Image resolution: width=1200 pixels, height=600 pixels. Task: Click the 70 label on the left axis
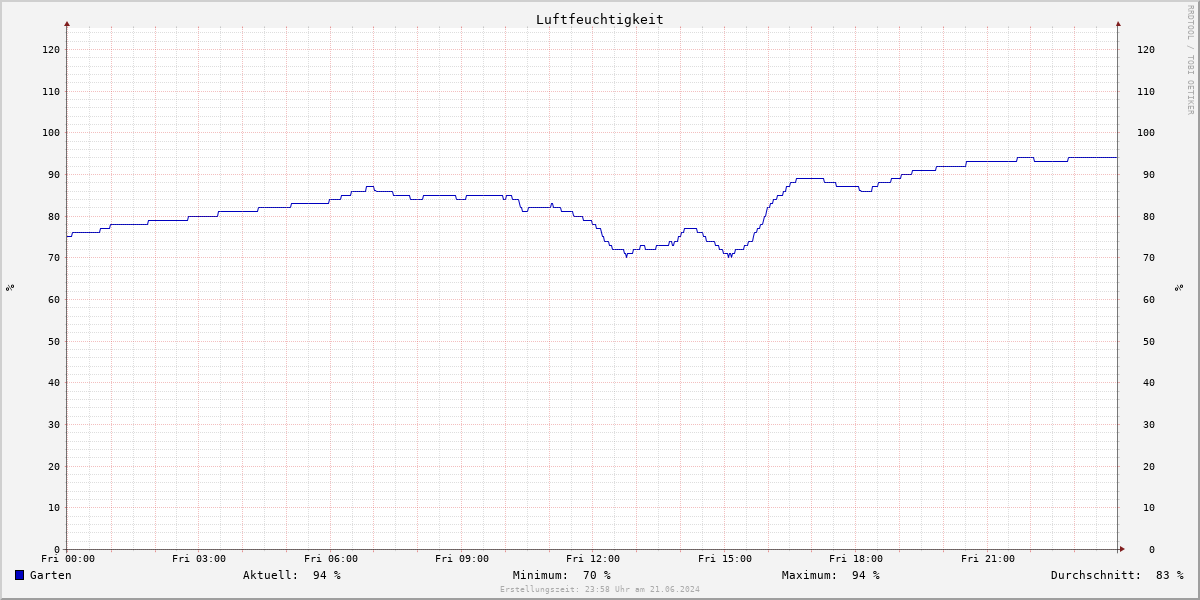pyautogui.click(x=54, y=257)
